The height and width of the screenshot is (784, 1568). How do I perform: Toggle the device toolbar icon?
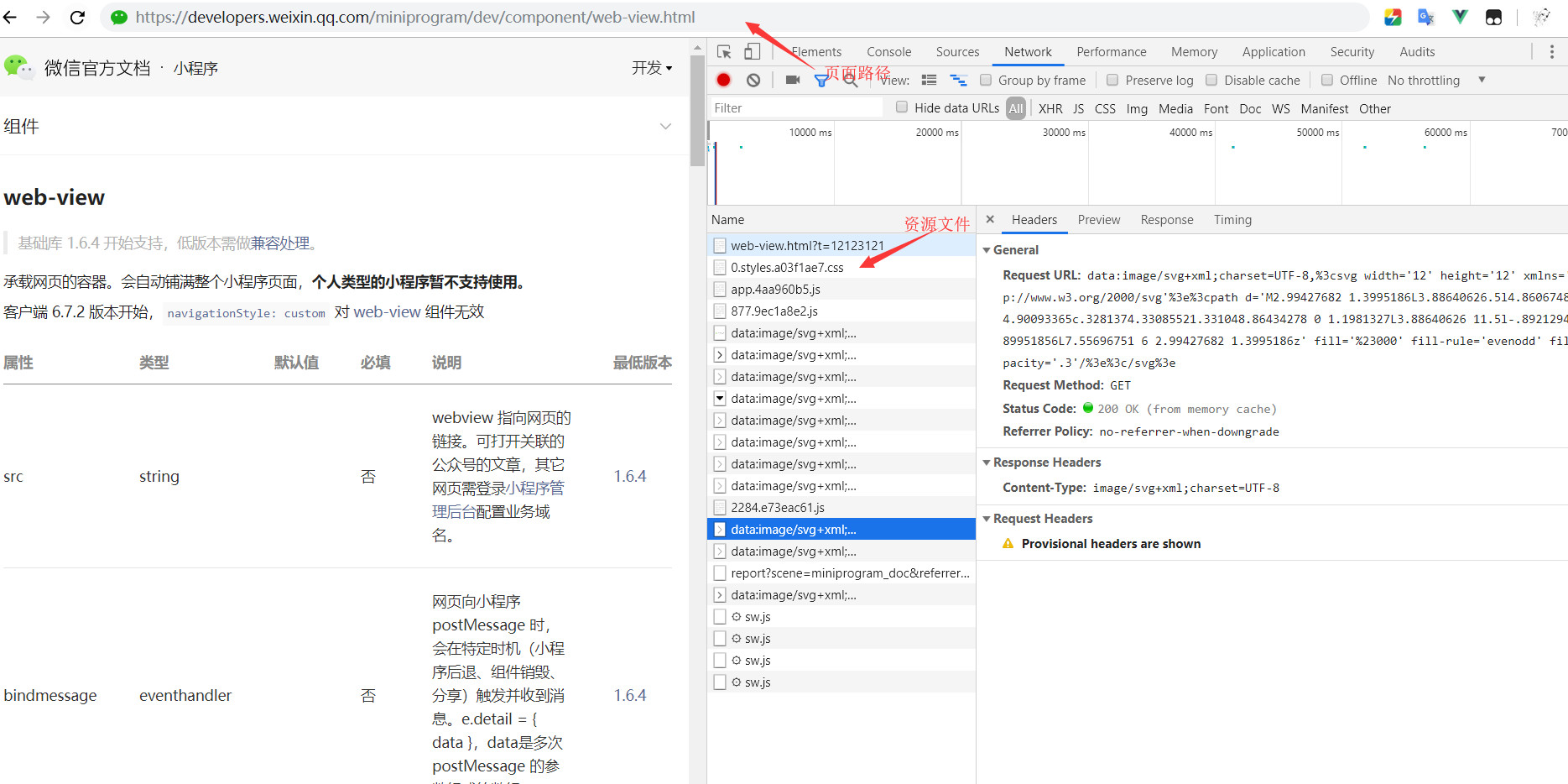point(752,52)
